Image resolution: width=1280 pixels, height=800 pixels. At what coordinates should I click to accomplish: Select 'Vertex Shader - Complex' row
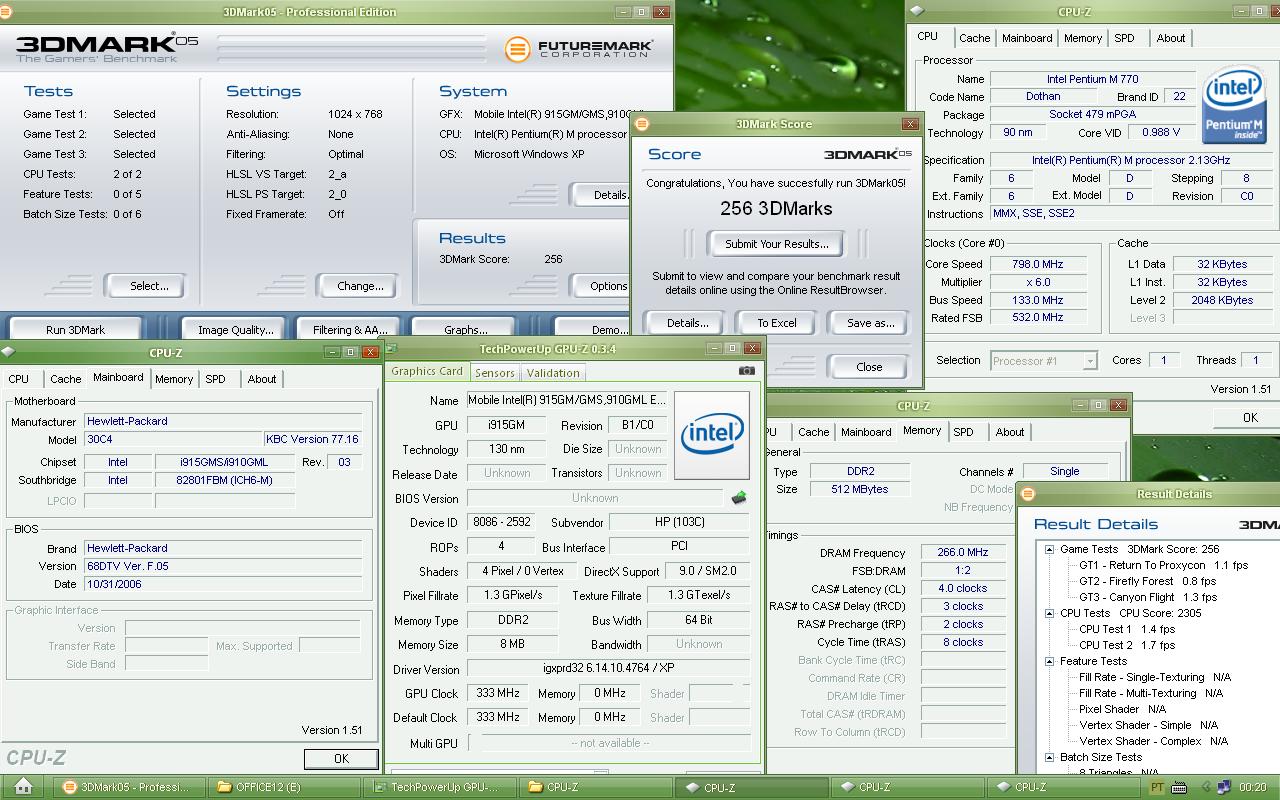(x=1153, y=741)
